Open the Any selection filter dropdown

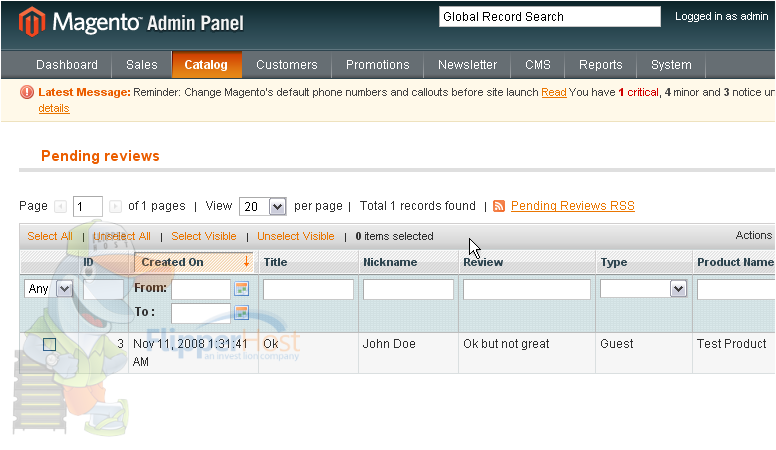coord(48,289)
